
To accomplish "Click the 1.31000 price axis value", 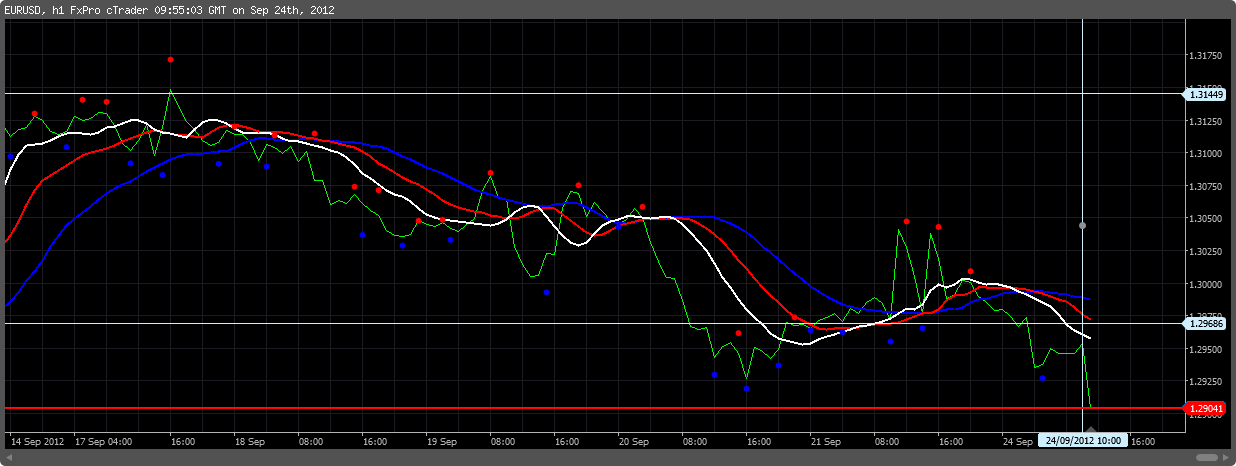I will click(1207, 154).
